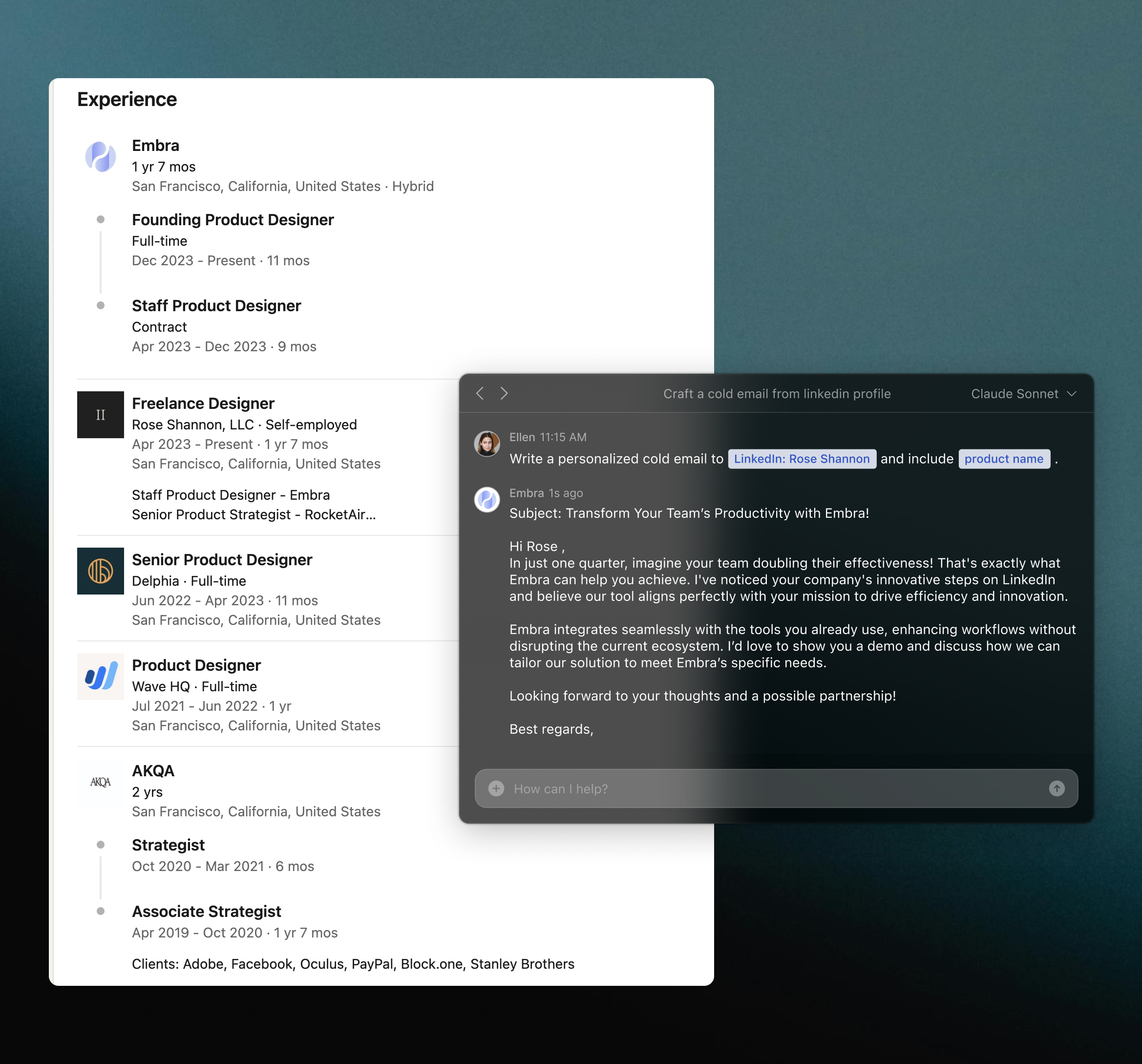Click 'Looking forward to your thoughts' email line
1142x1064 pixels.
tap(702, 696)
